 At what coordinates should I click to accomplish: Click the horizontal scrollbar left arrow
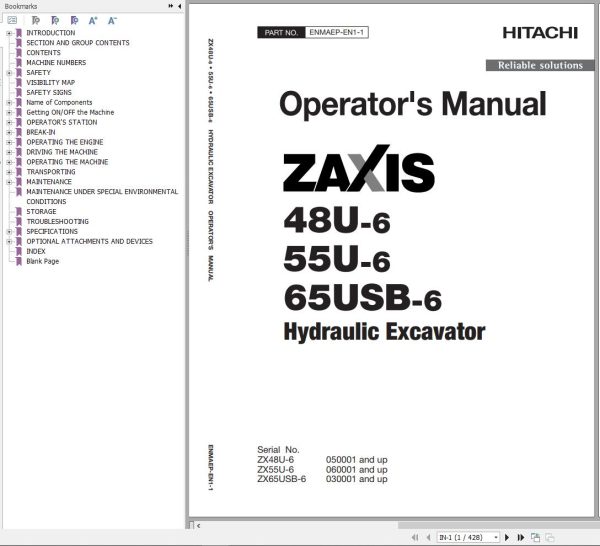198,525
